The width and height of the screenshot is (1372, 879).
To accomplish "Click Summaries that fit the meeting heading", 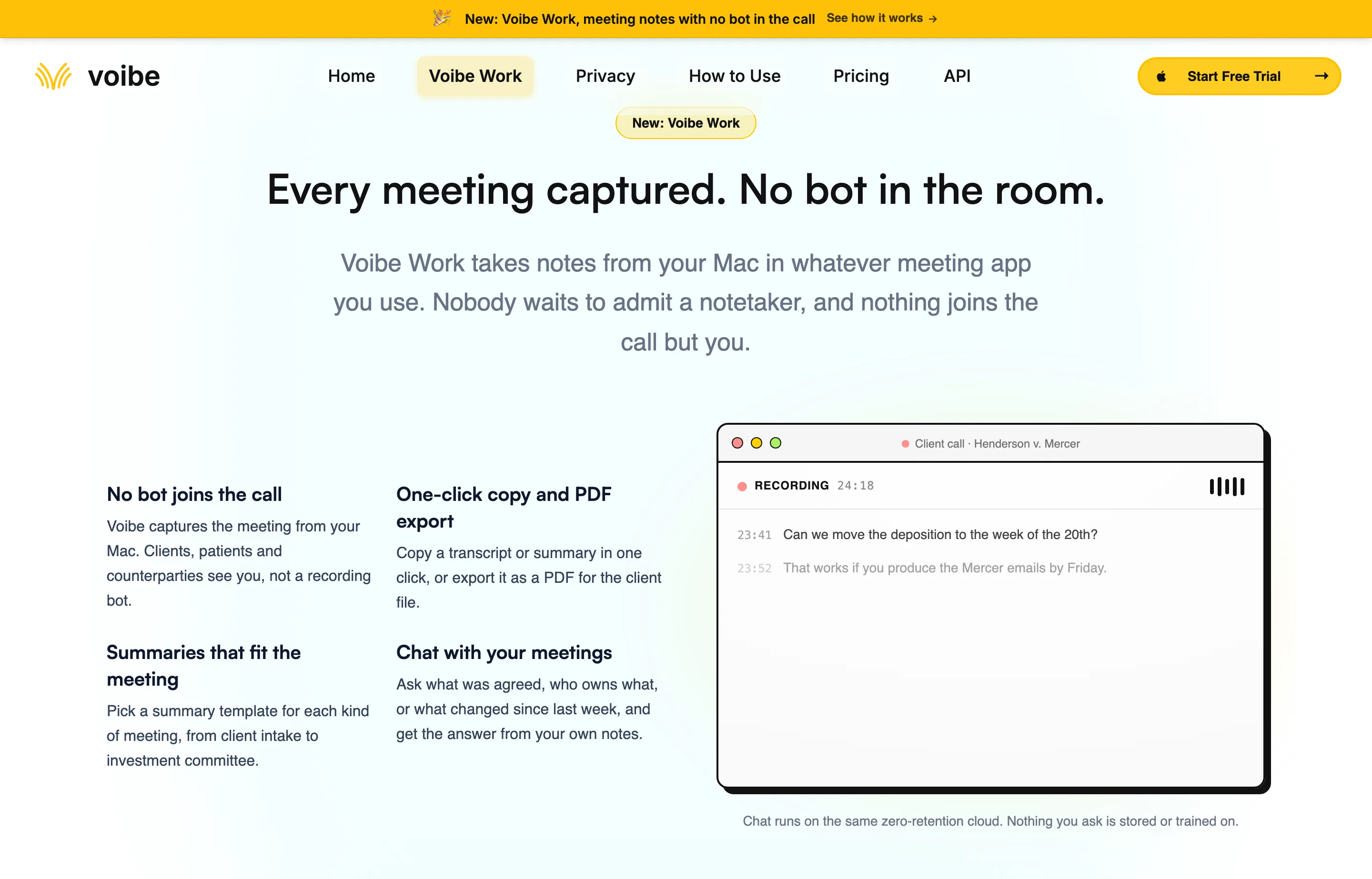I will [203, 666].
